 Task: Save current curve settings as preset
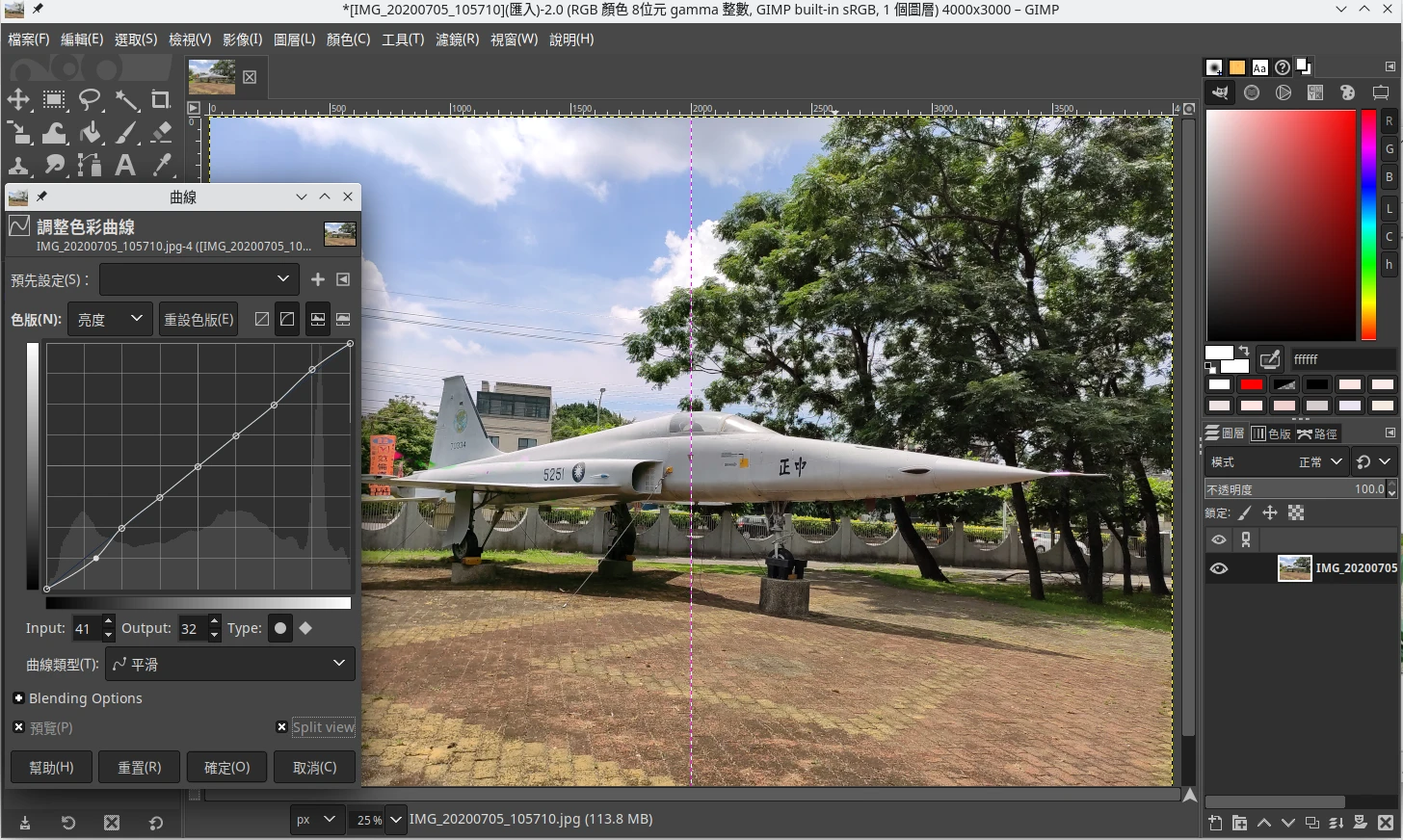pyautogui.click(x=318, y=279)
